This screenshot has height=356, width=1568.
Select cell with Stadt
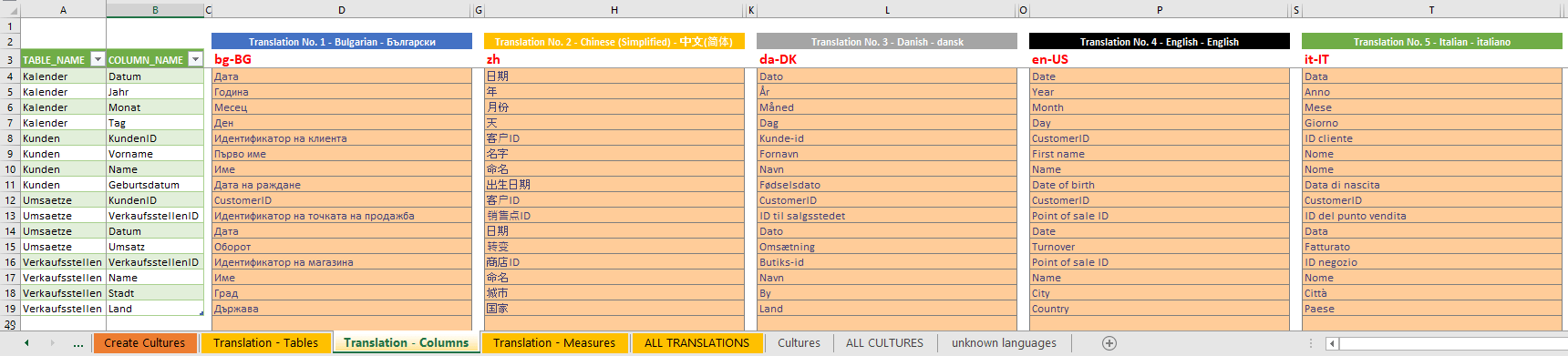155,293
